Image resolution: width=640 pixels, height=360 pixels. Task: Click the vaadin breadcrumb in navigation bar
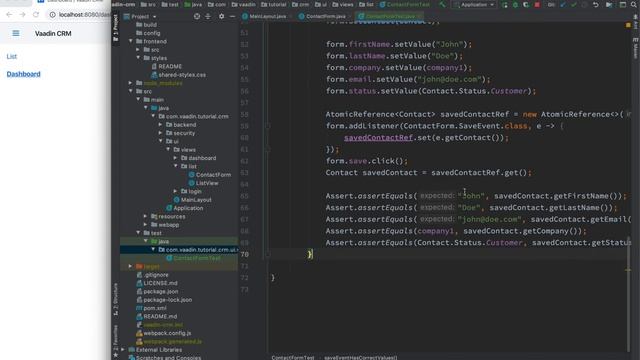click(x=243, y=4)
